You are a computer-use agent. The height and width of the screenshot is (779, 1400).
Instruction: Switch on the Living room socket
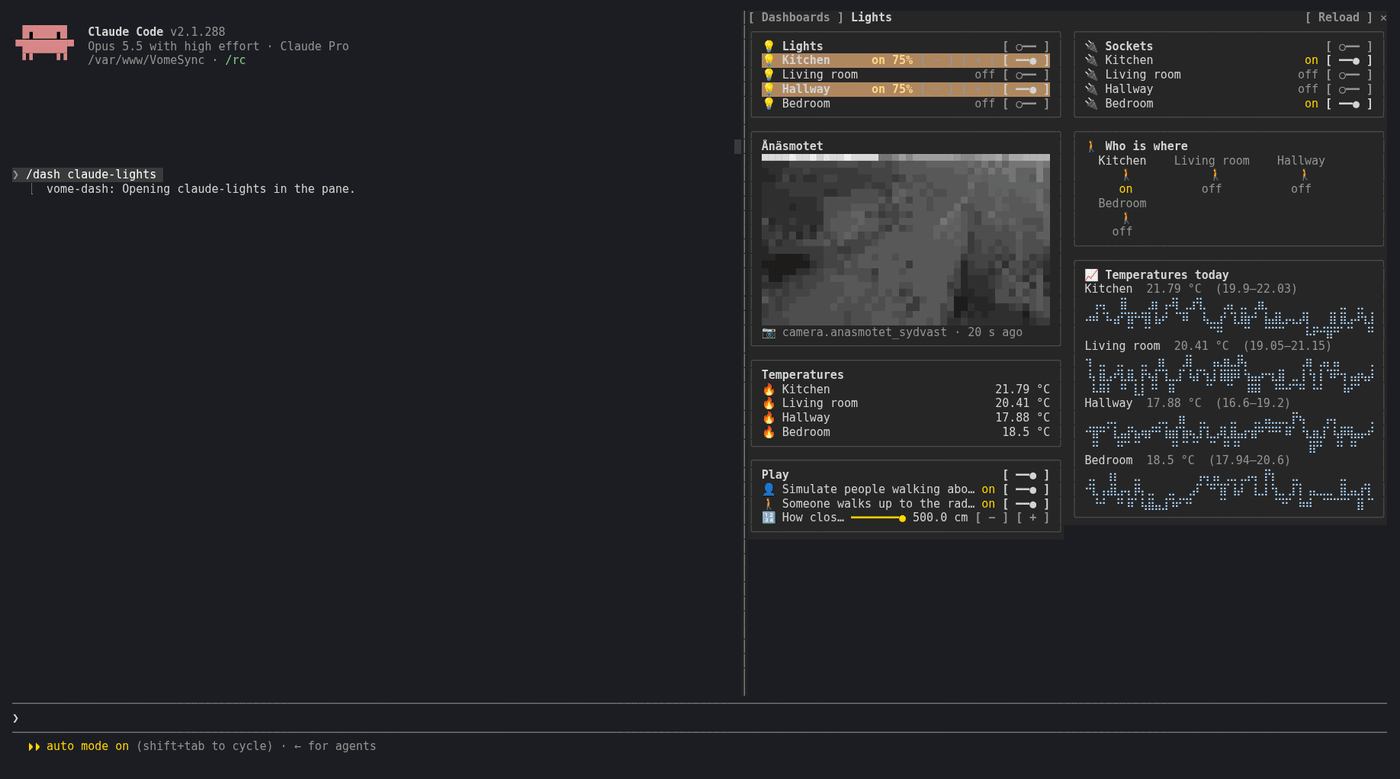point(1349,75)
